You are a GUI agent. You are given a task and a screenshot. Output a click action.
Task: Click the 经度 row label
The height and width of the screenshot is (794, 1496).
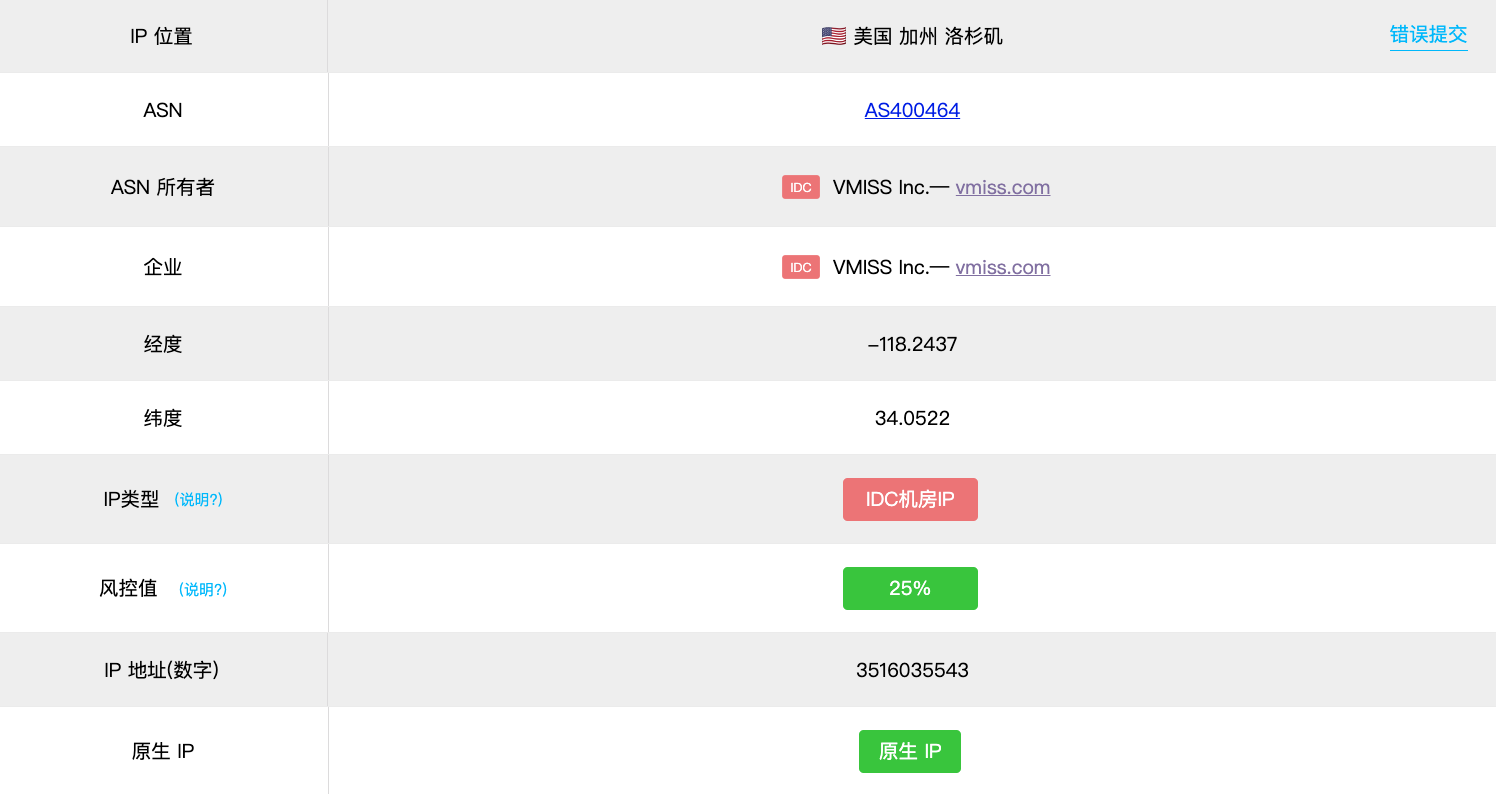[163, 344]
